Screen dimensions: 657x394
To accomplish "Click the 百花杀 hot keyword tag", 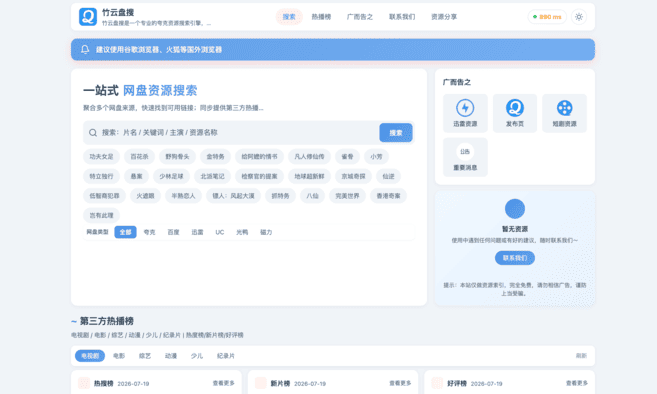I will tap(140, 156).
